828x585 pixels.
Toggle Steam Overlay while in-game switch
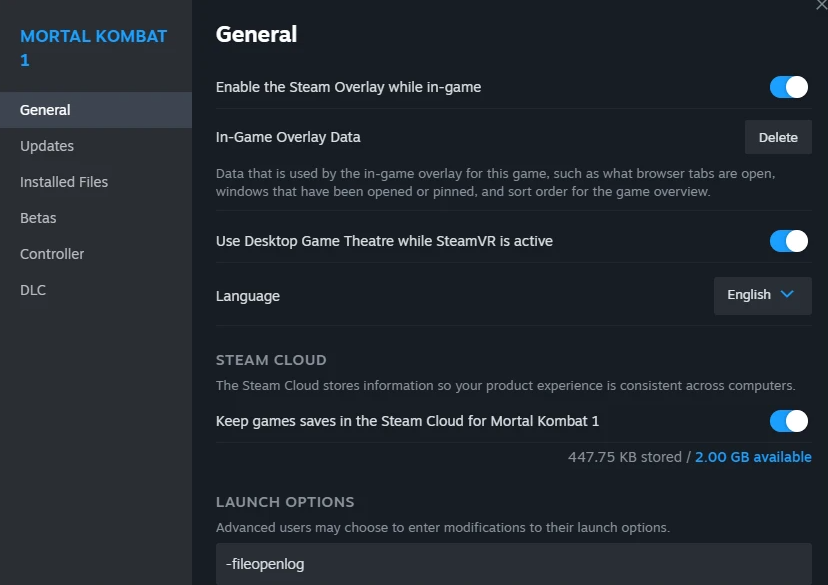[x=788, y=87]
